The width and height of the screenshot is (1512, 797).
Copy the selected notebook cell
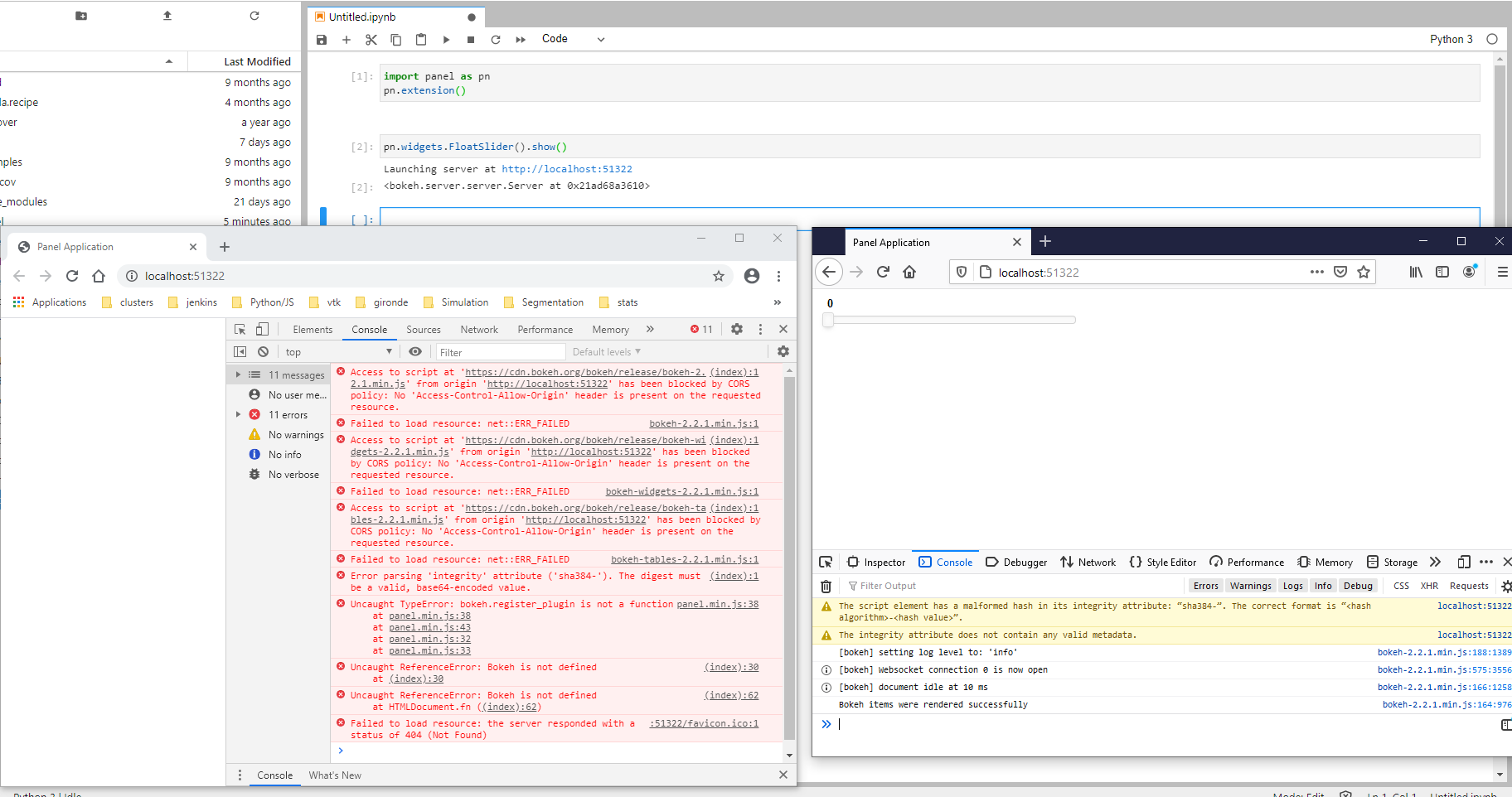tap(396, 40)
